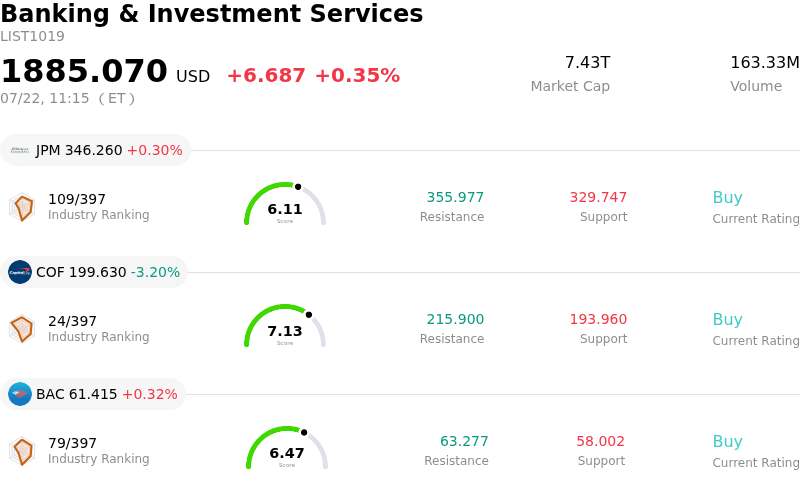This screenshot has width=800, height=488.
Task: Click the JPM 6.11 score gauge
Action: [x=285, y=204]
